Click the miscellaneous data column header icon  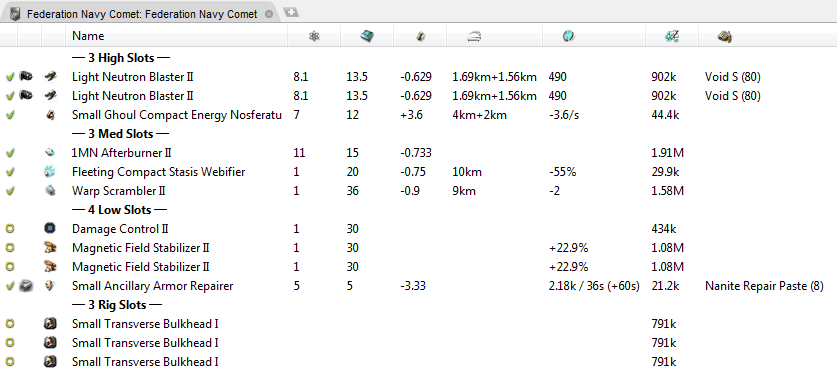click(x=569, y=36)
